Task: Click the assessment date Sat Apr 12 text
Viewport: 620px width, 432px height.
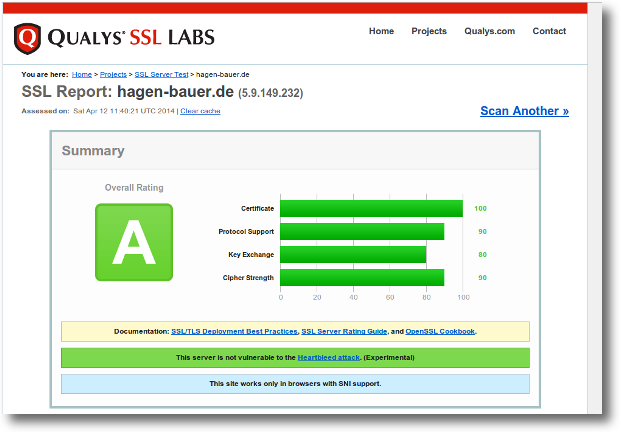Action: 124,111
